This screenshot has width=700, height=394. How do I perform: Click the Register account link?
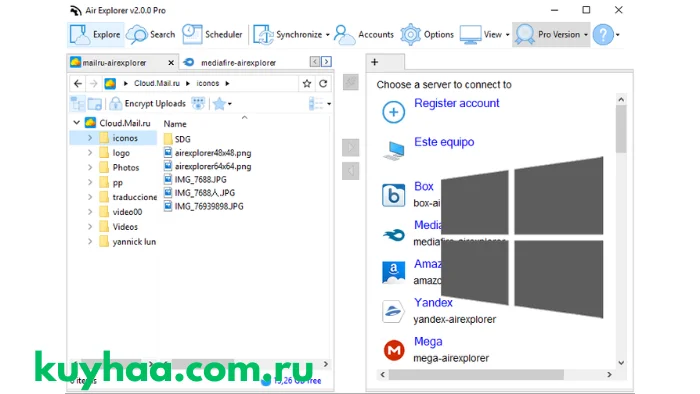pyautogui.click(x=457, y=103)
